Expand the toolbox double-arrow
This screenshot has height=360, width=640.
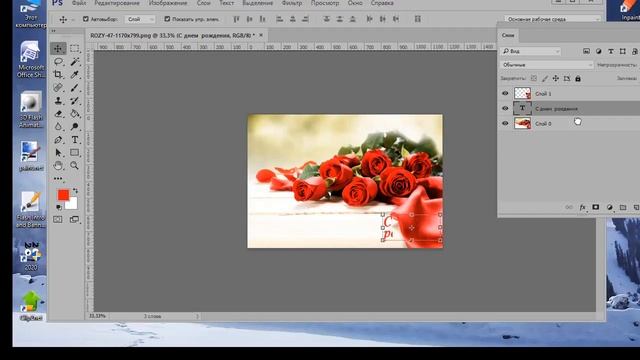(x=53, y=31)
